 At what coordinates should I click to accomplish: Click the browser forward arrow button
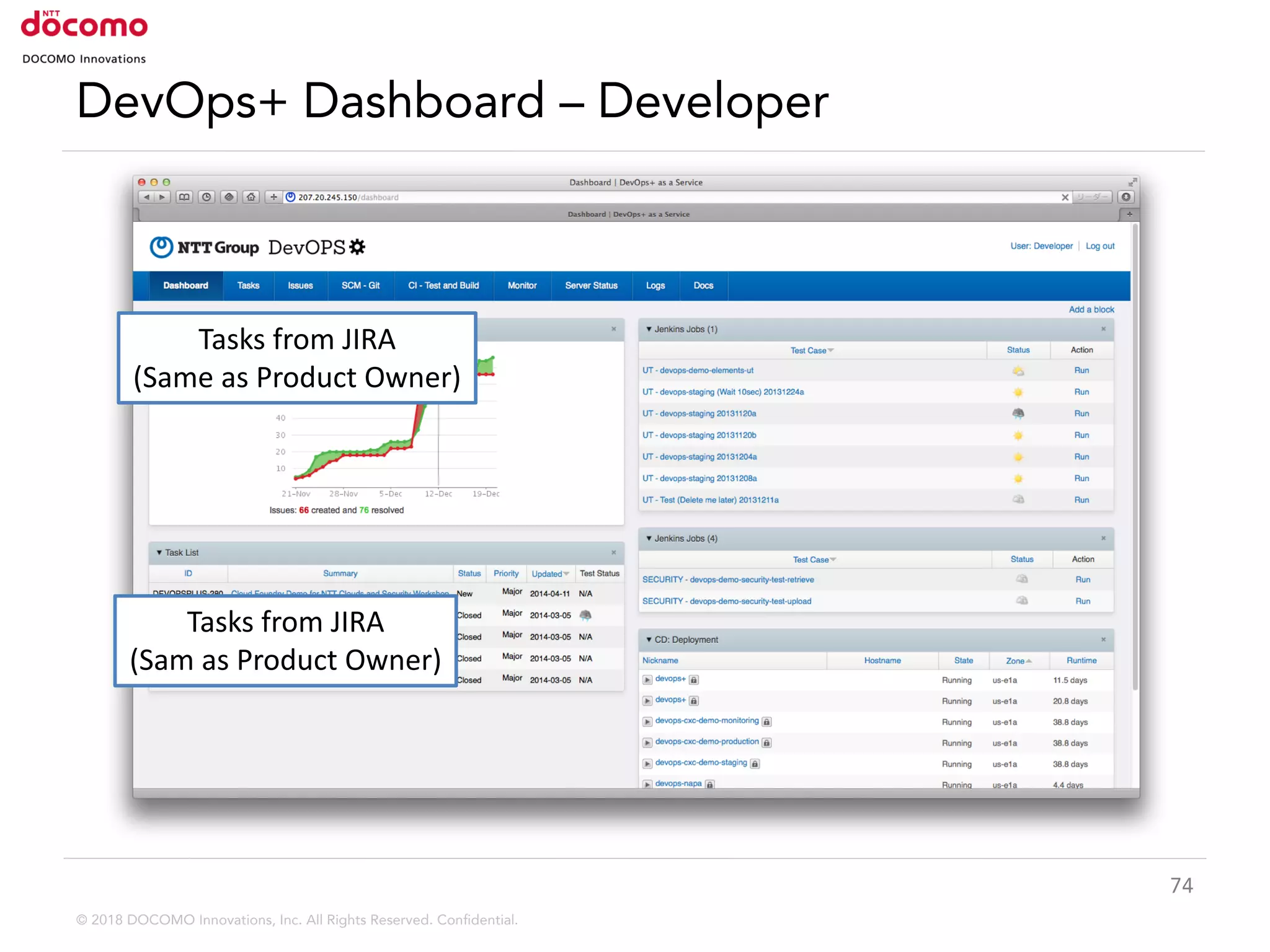(162, 197)
